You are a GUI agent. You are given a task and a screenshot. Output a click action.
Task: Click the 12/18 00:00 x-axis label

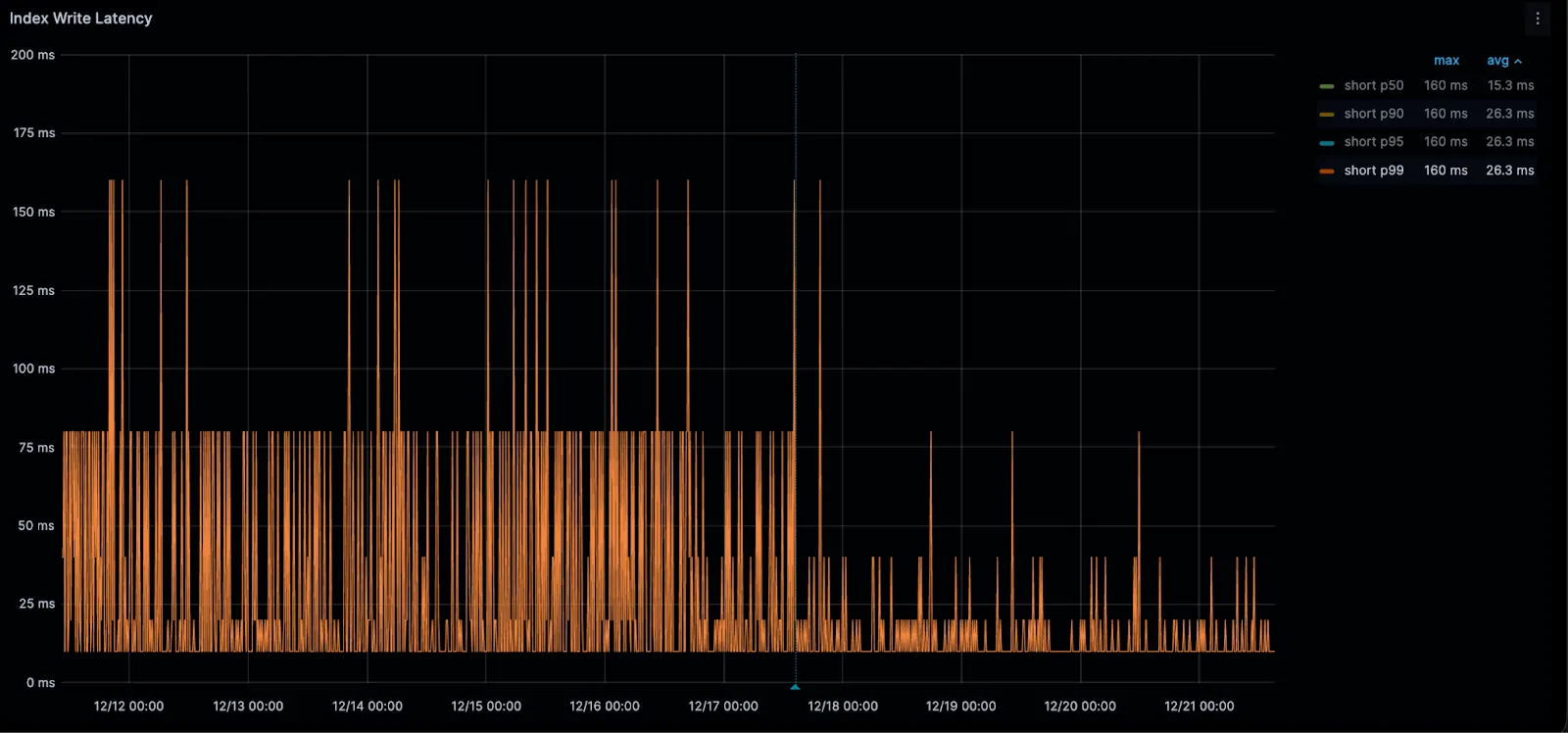[x=843, y=707]
